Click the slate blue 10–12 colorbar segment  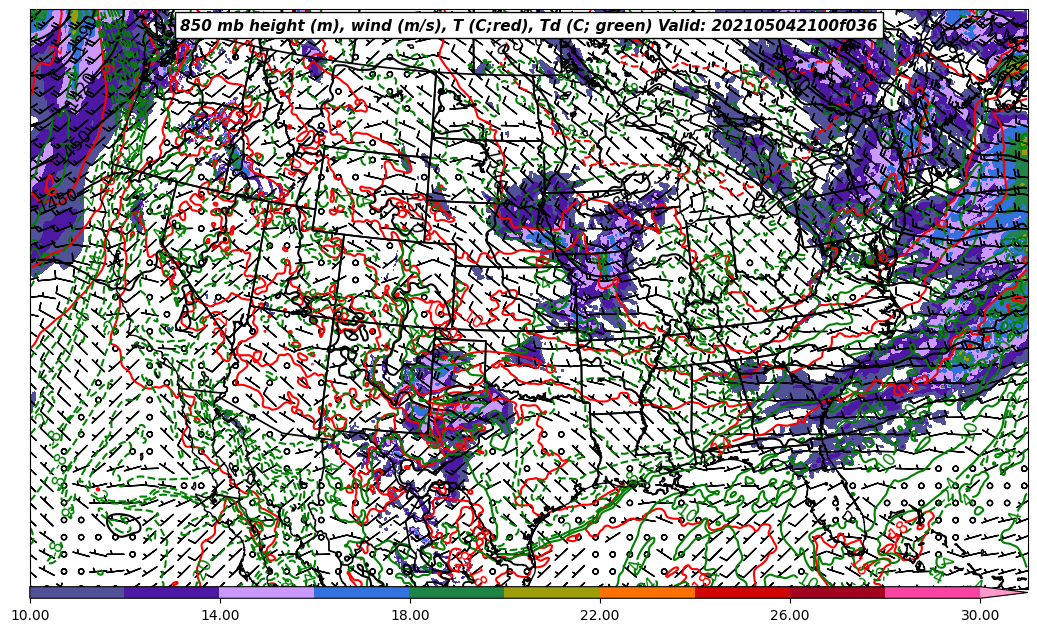[77, 592]
